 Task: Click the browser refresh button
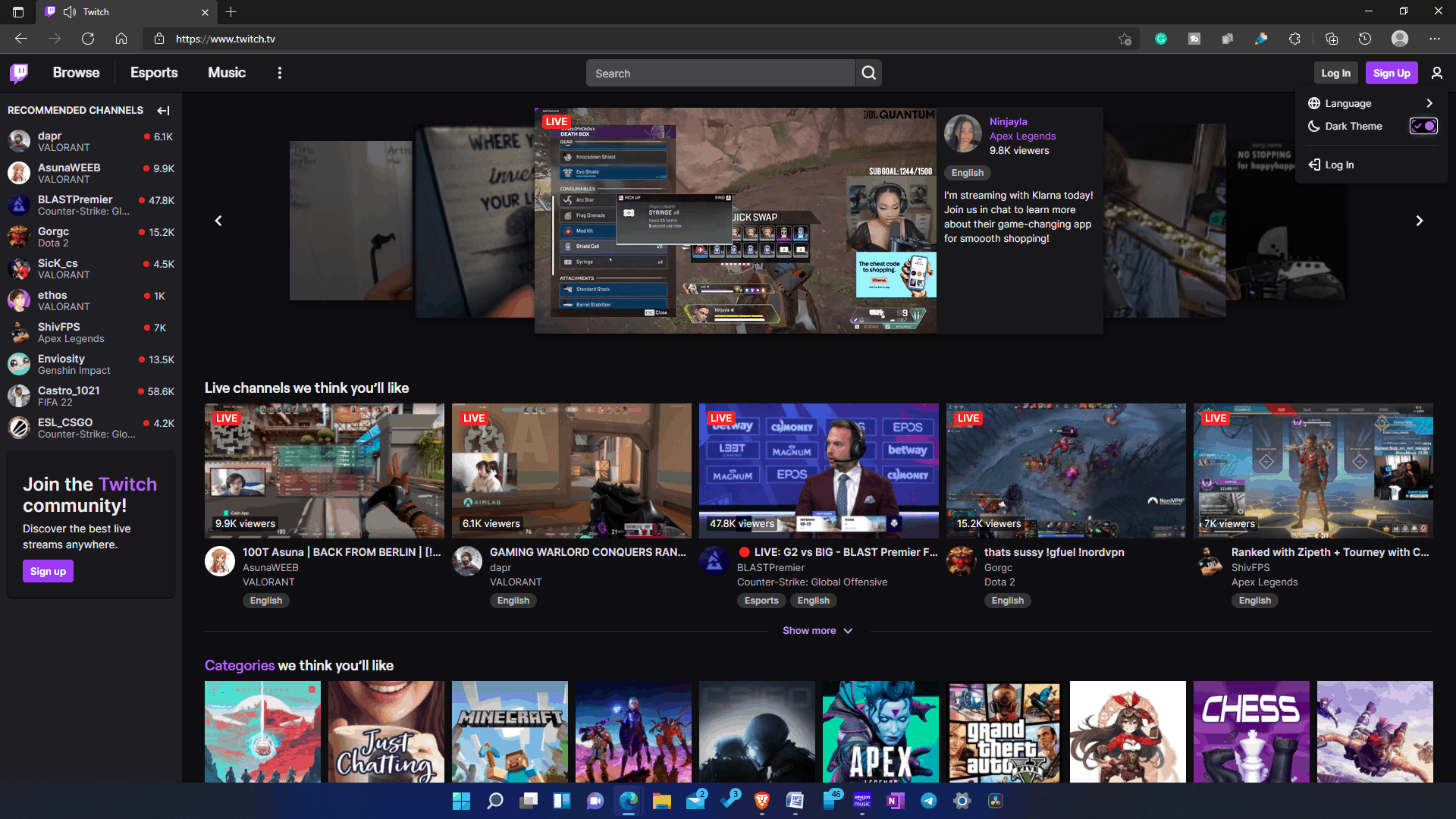(88, 39)
